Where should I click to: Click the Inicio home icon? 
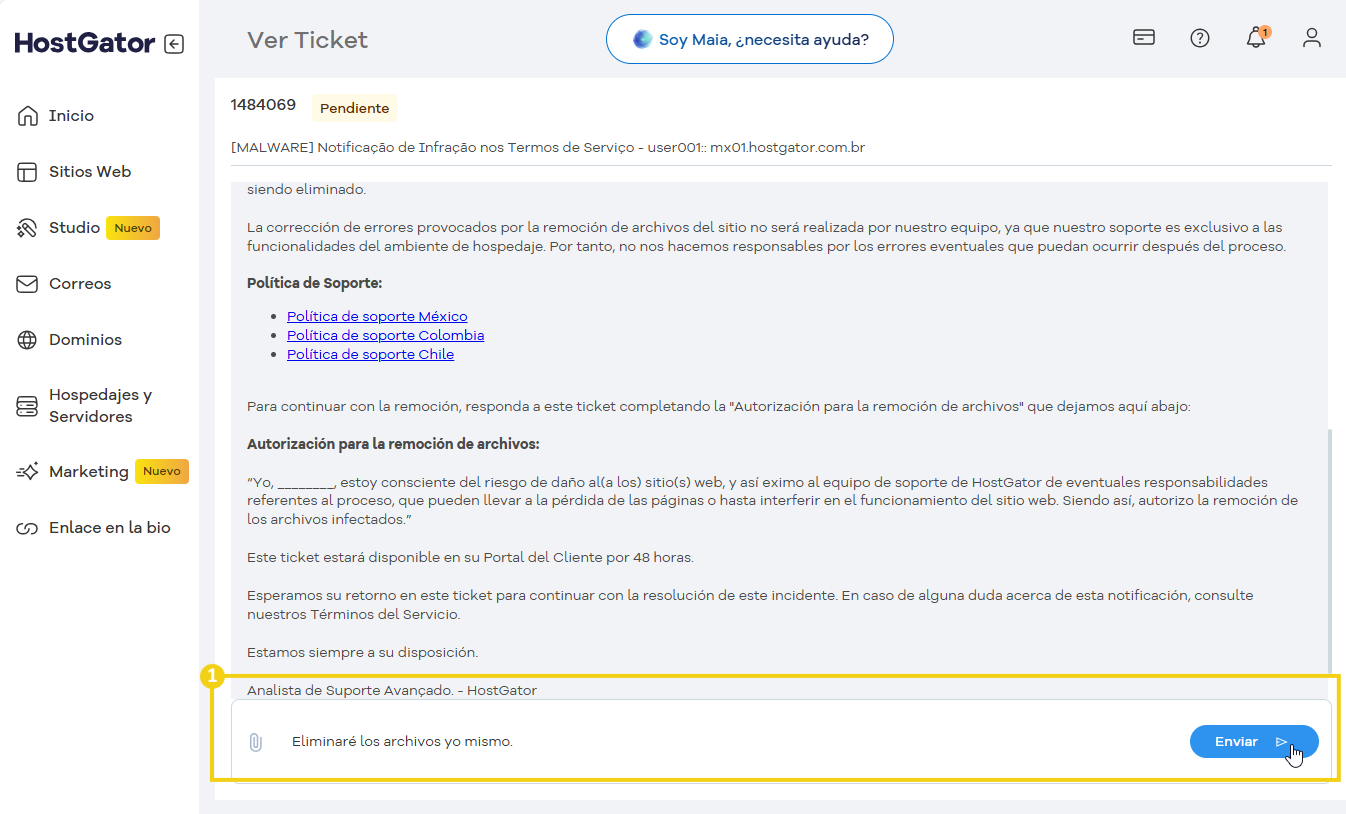(x=27, y=116)
